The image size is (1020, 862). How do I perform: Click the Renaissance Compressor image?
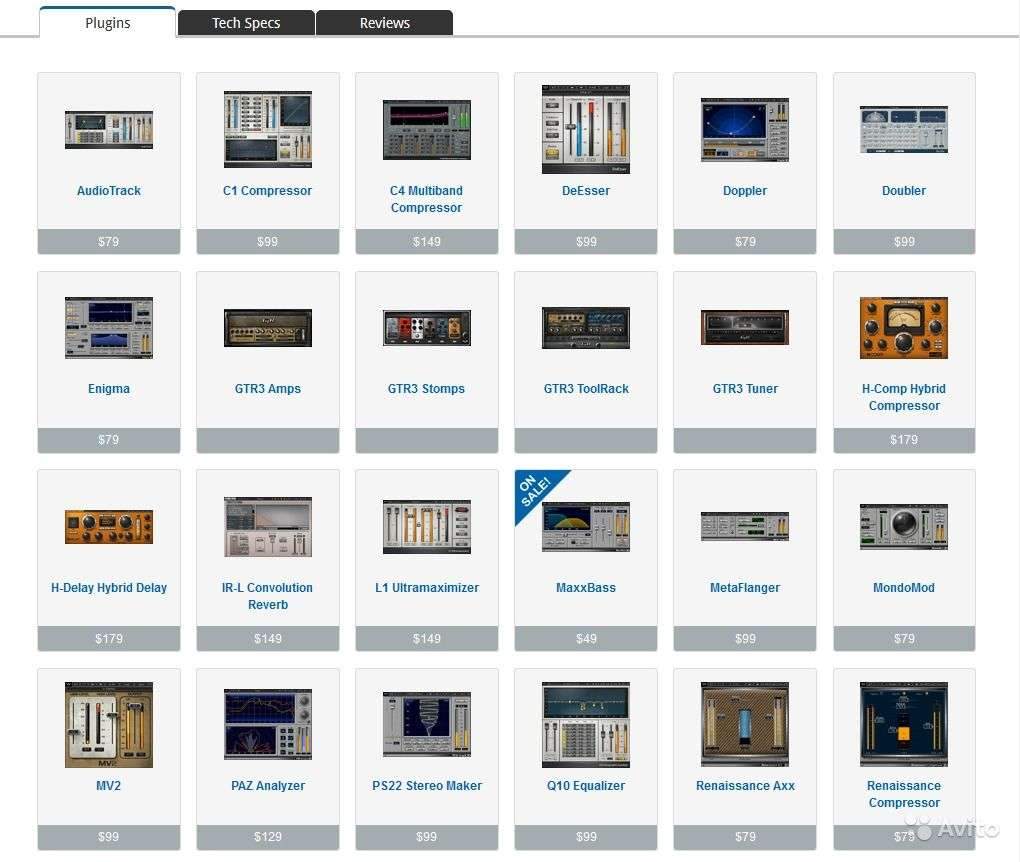point(904,725)
